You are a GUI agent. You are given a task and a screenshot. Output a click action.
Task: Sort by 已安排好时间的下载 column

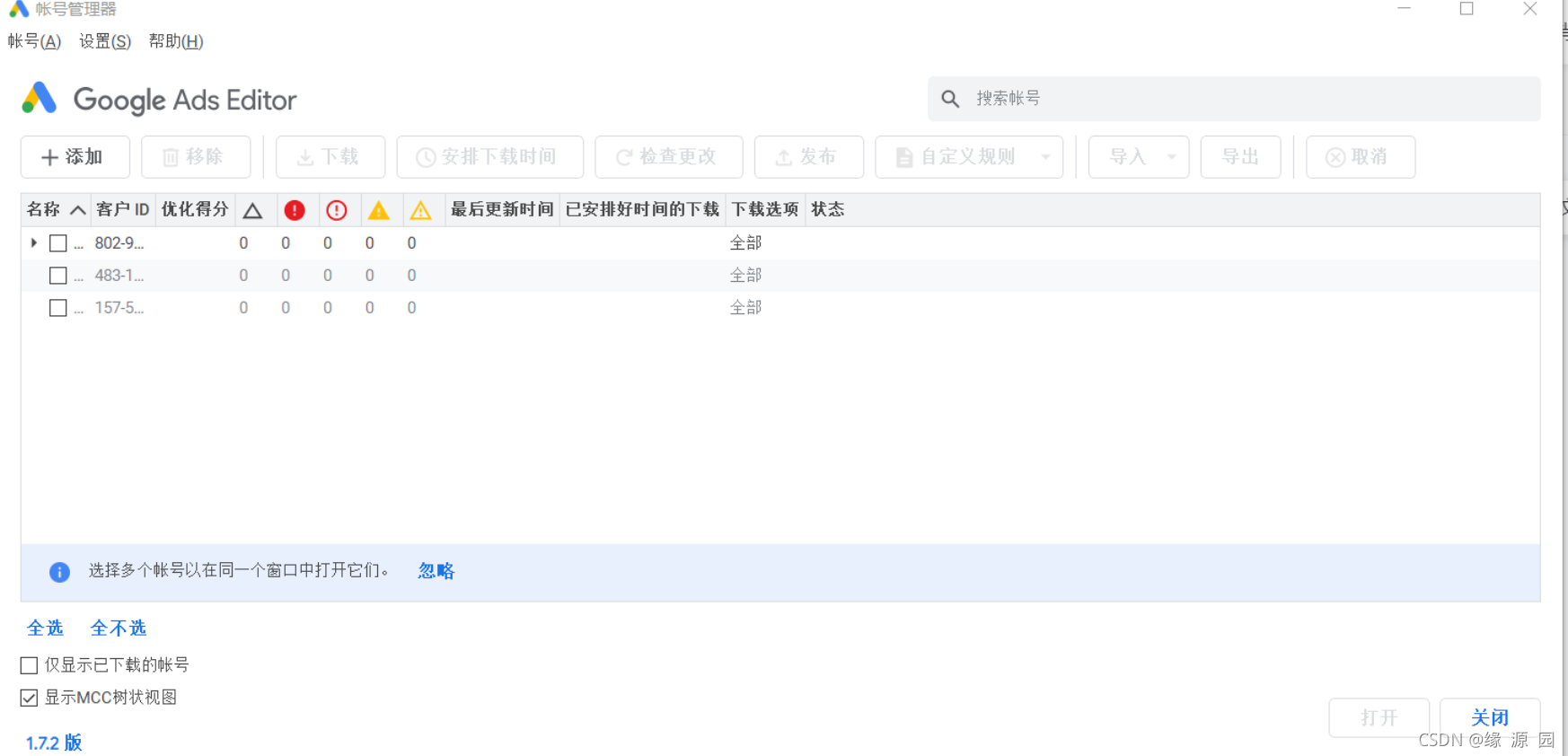pyautogui.click(x=642, y=209)
